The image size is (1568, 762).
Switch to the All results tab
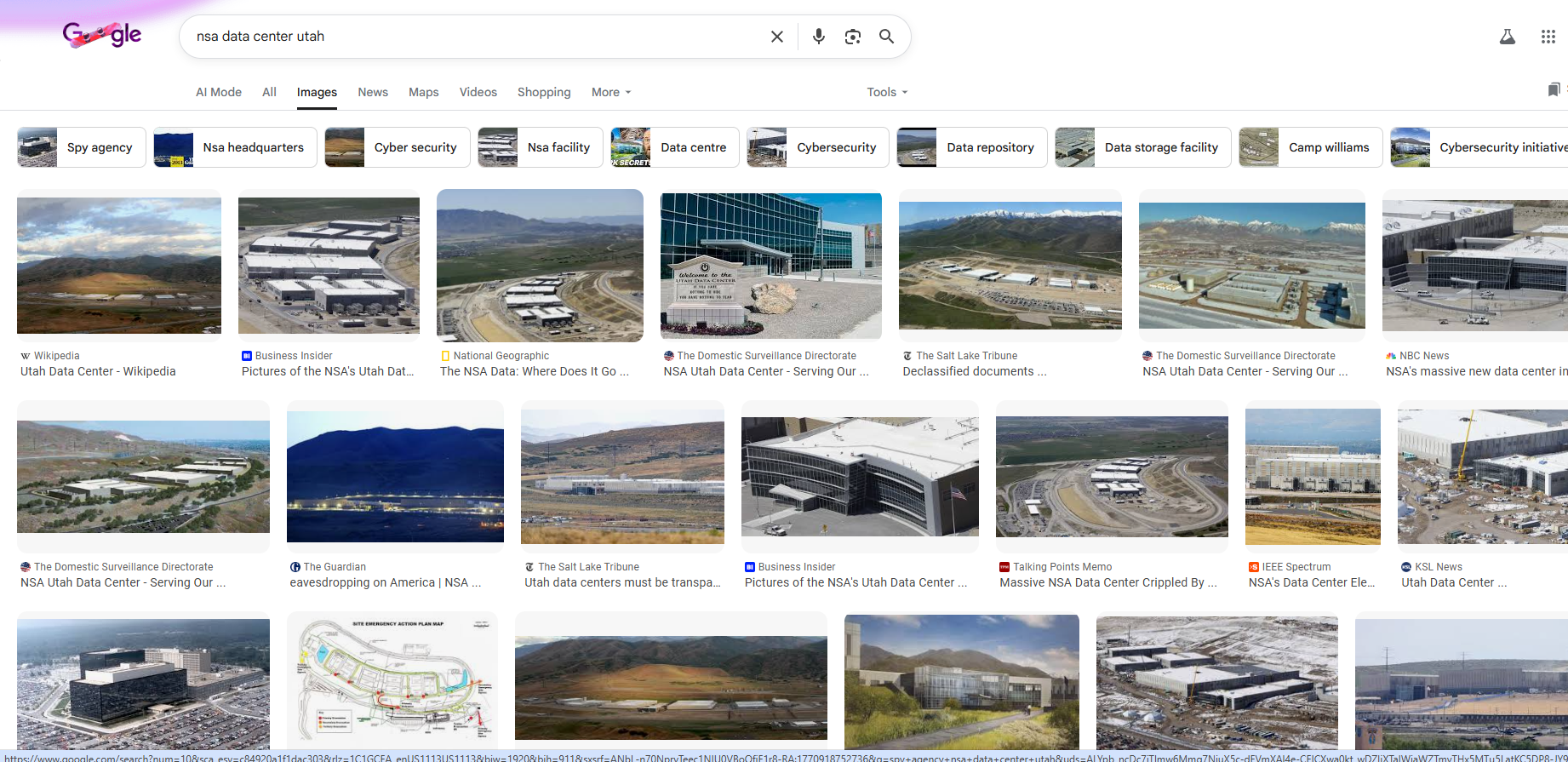tap(269, 92)
